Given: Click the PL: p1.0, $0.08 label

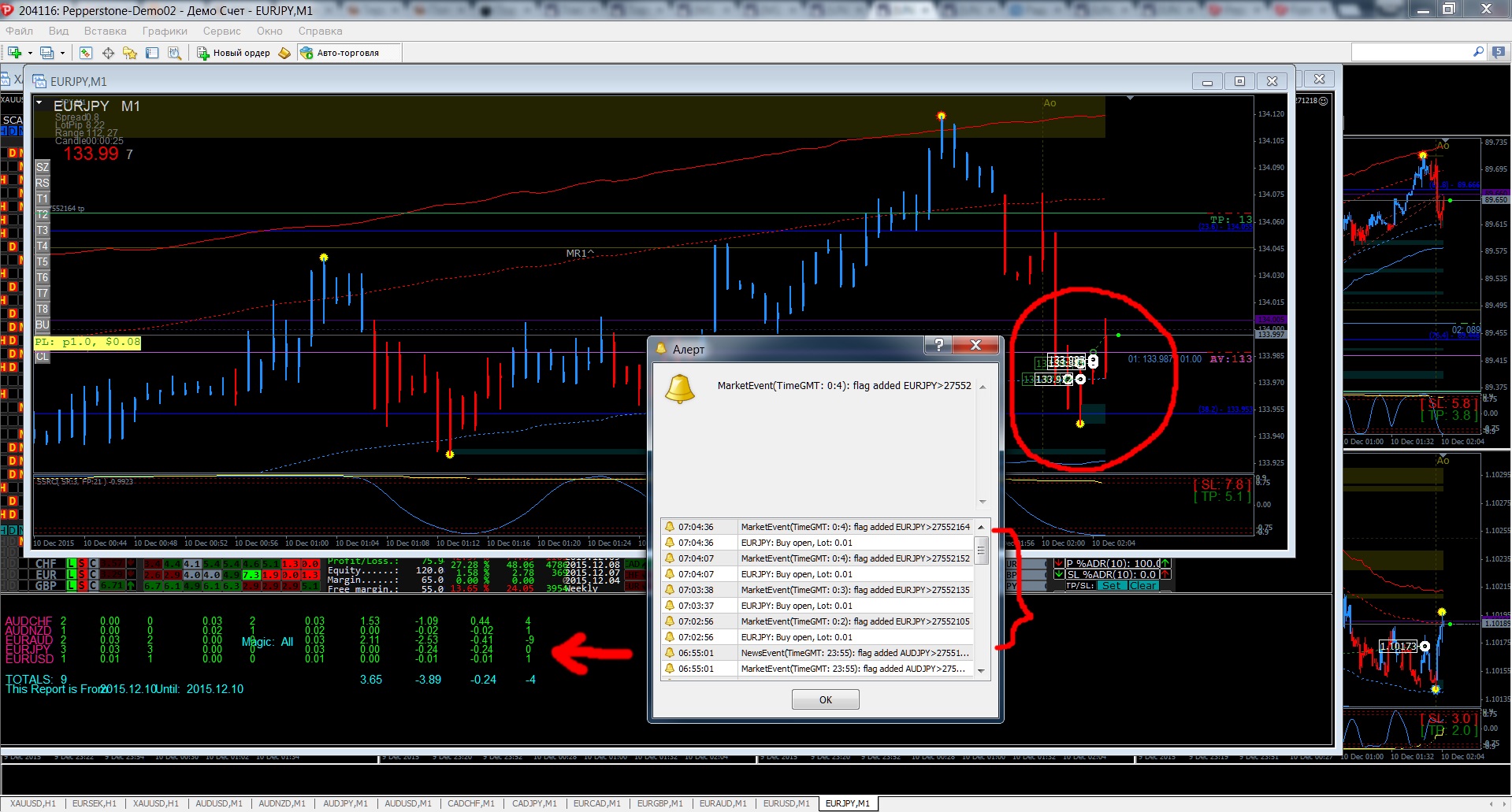Looking at the screenshot, I should tap(87, 343).
